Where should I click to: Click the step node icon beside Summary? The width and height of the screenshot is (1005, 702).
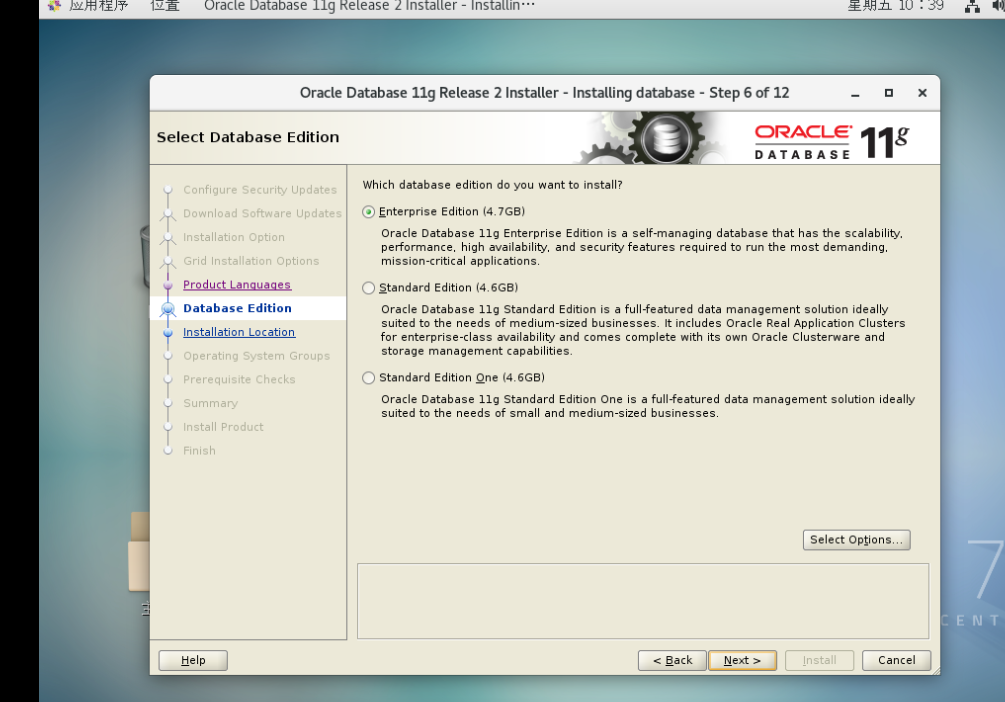tap(167, 403)
